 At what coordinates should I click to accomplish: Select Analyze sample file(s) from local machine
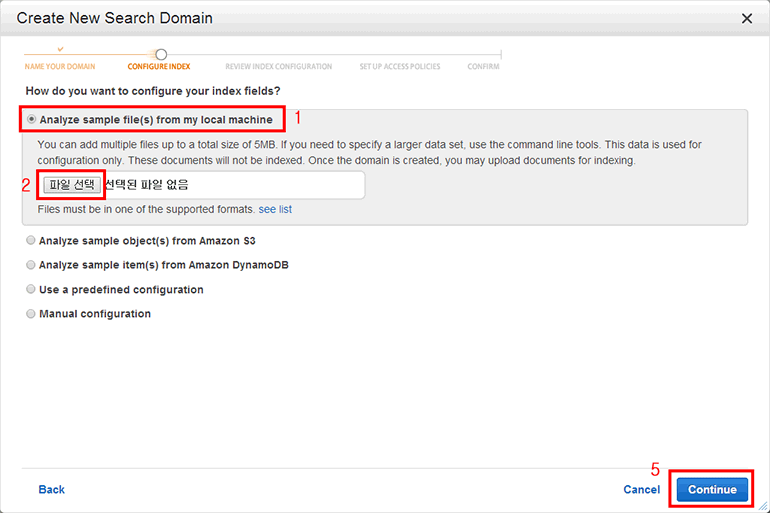tap(32, 119)
